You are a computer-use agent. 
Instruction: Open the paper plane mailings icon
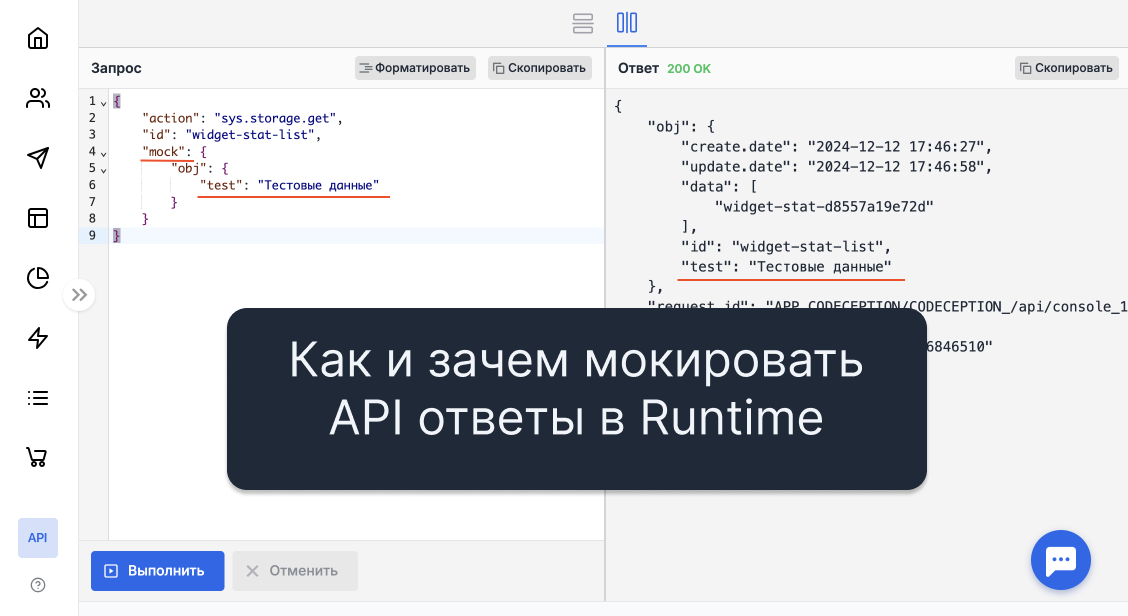click(x=37, y=158)
